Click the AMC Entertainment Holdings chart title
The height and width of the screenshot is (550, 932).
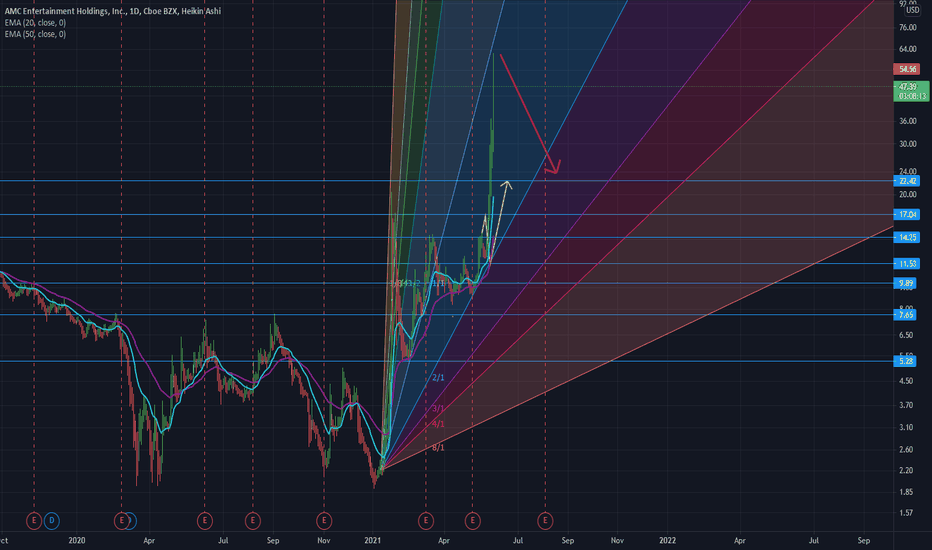tap(113, 11)
